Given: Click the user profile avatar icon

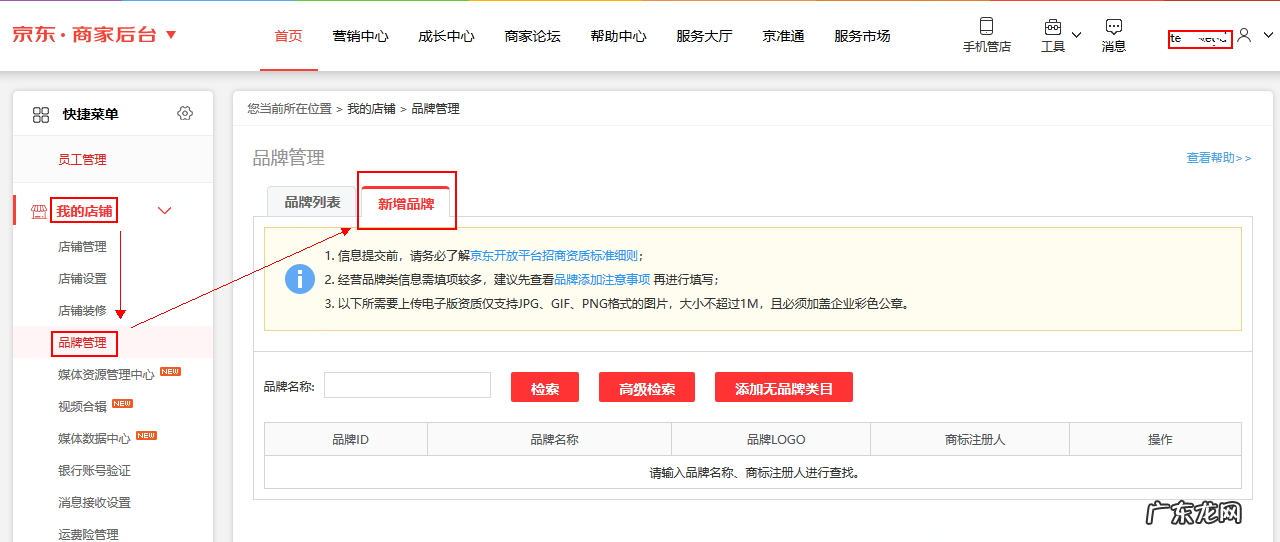Looking at the screenshot, I should [x=1244, y=35].
